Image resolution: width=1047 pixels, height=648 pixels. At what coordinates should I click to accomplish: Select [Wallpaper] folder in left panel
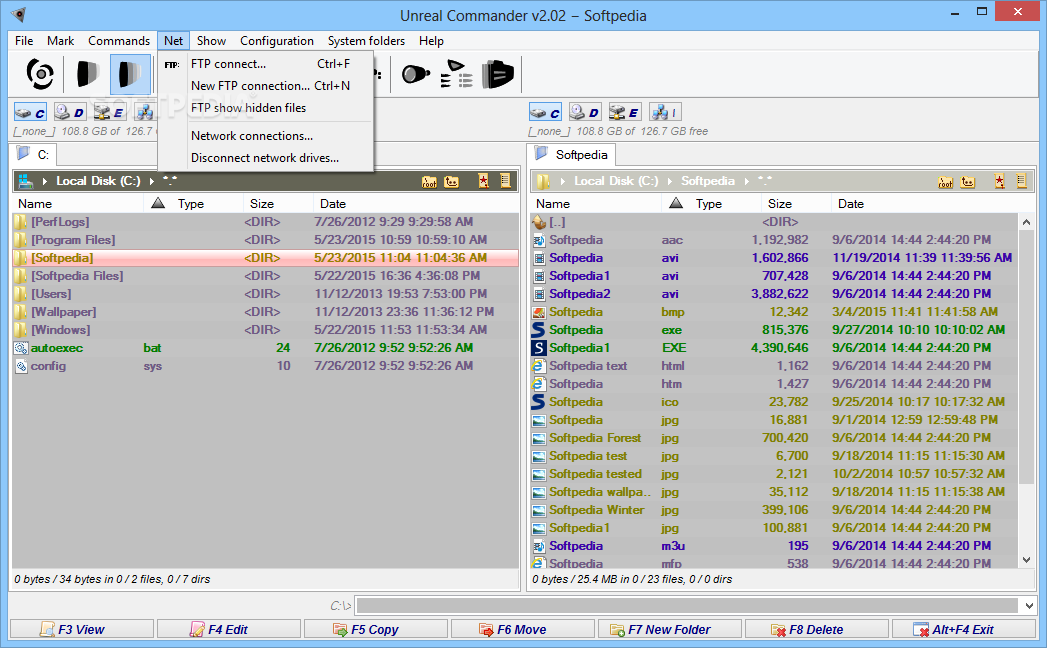pos(265,312)
